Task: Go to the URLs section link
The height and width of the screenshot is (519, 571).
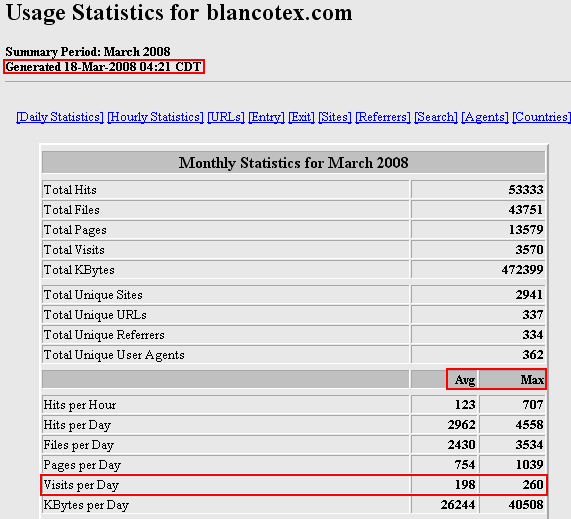Action: [x=226, y=117]
